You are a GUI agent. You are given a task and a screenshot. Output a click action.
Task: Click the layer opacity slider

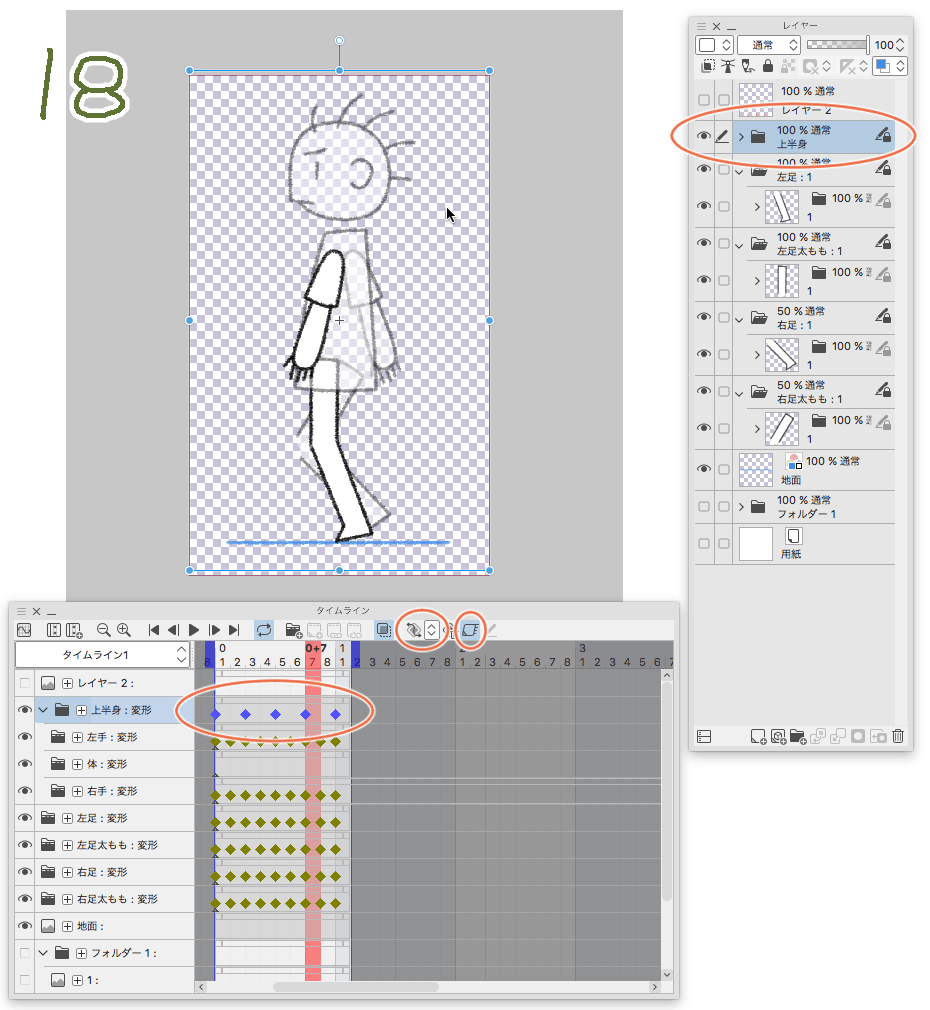coord(837,45)
